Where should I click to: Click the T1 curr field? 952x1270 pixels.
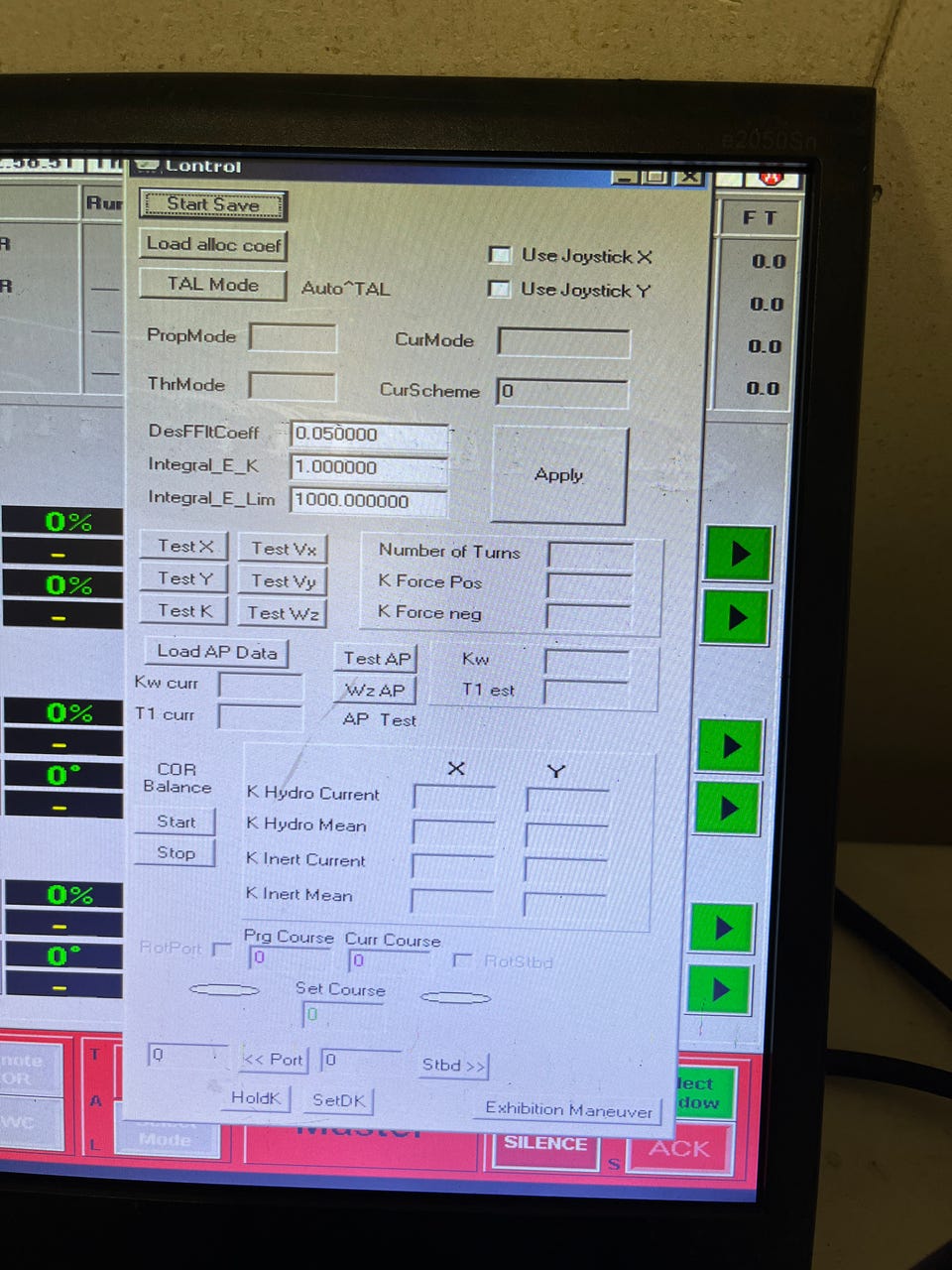click(260, 716)
